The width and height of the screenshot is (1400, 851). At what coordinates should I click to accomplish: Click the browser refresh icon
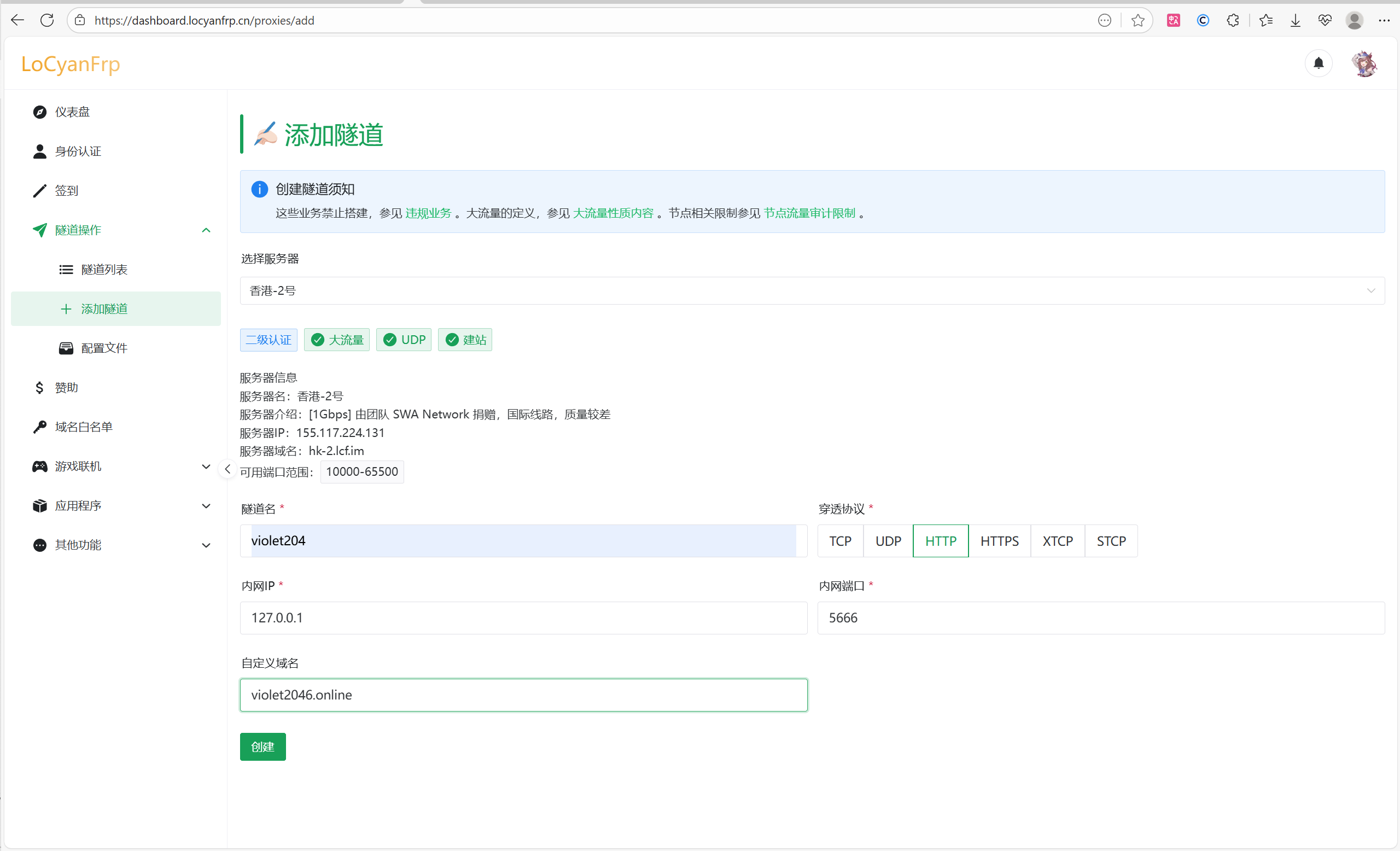pyautogui.click(x=47, y=20)
